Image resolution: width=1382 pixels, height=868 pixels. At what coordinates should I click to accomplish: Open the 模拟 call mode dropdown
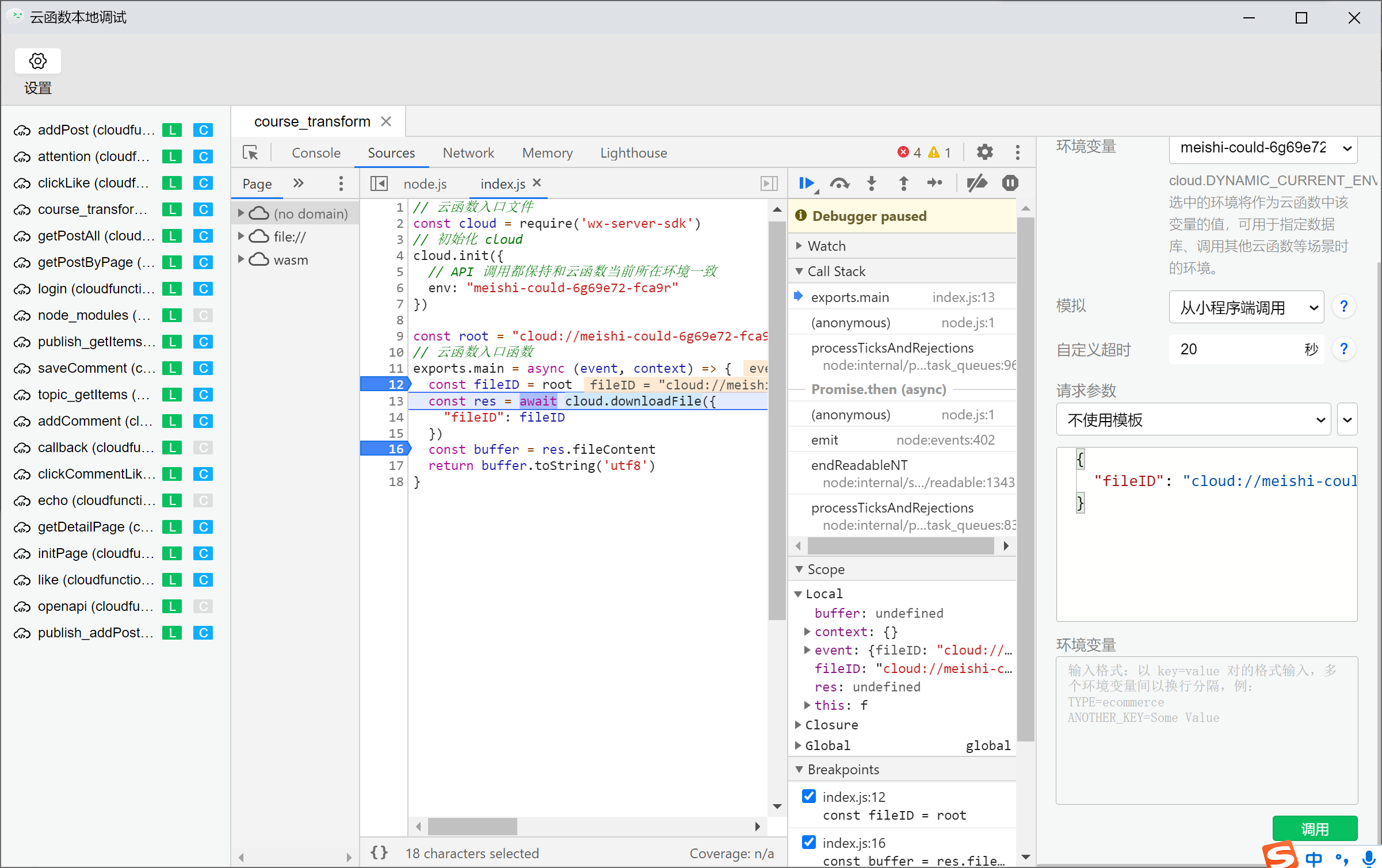point(1246,307)
